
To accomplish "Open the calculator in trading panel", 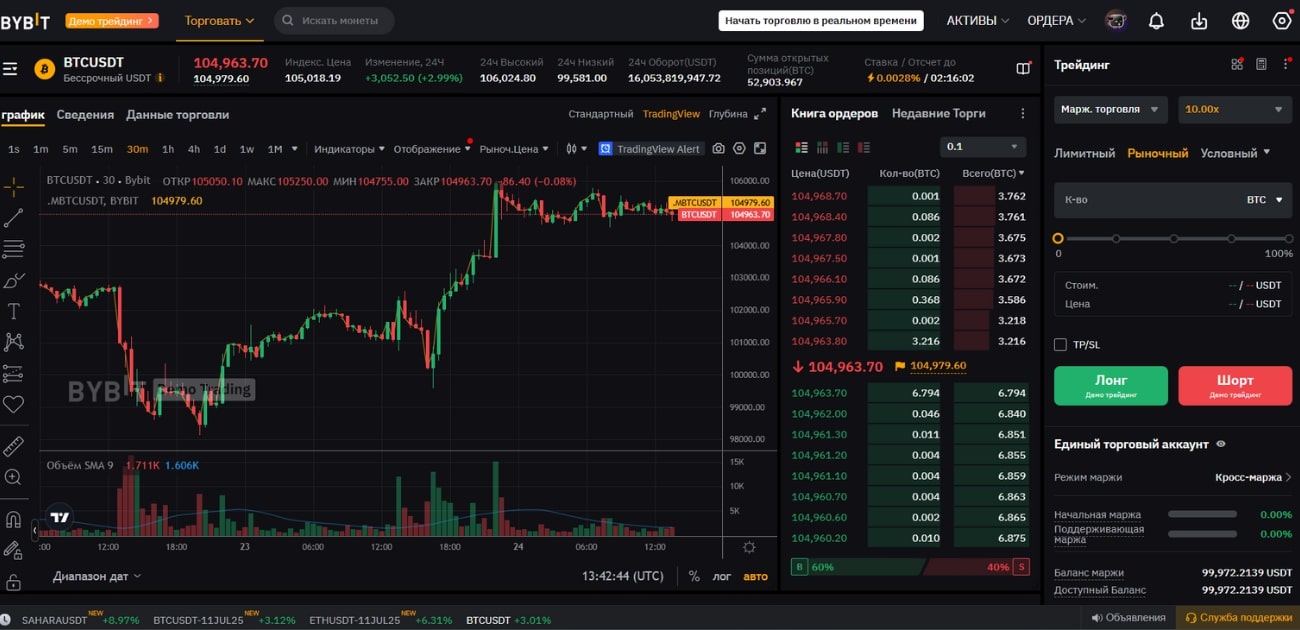I will point(1261,64).
